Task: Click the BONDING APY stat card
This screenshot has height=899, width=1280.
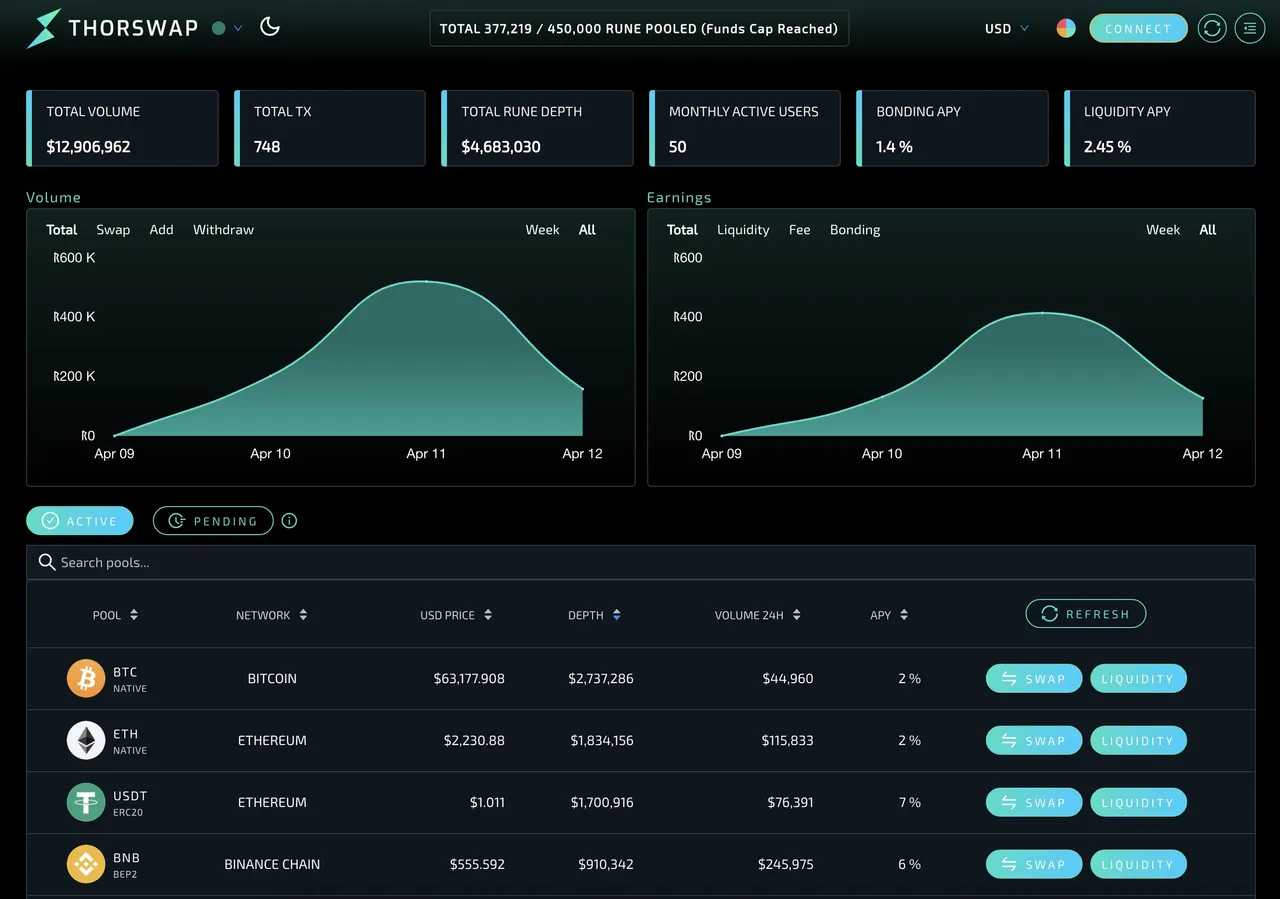Action: coord(952,128)
